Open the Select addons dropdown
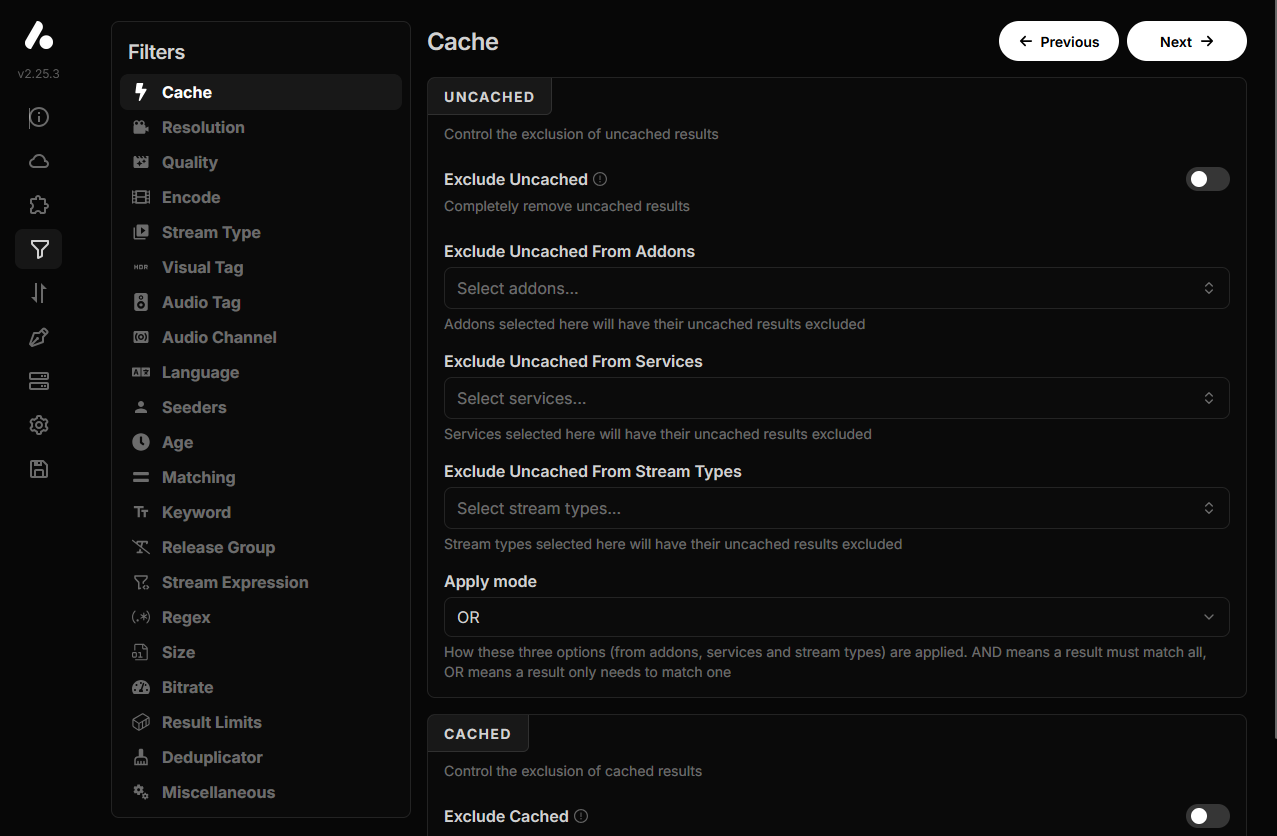 [836, 287]
